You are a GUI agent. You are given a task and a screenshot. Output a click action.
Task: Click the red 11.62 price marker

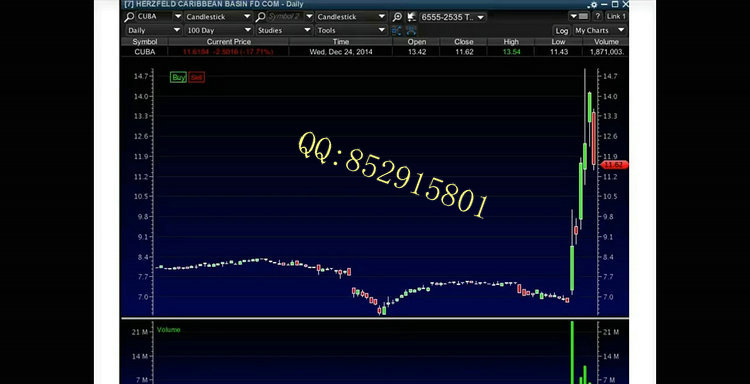pyautogui.click(x=614, y=165)
